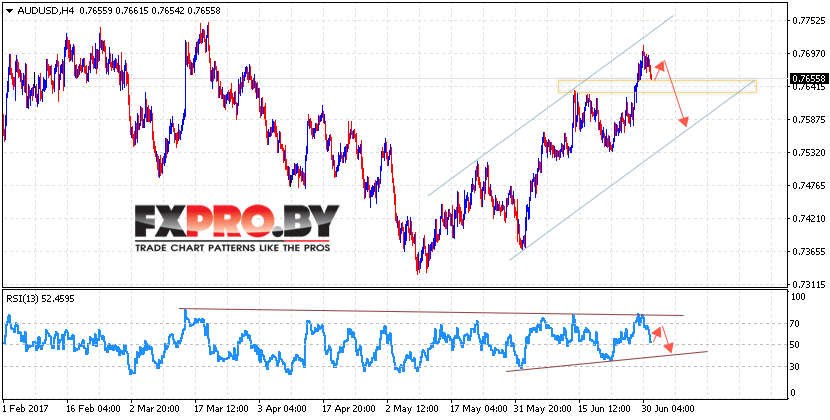Select the 0.76970 price axis label
830x420 pixels.
808,53
